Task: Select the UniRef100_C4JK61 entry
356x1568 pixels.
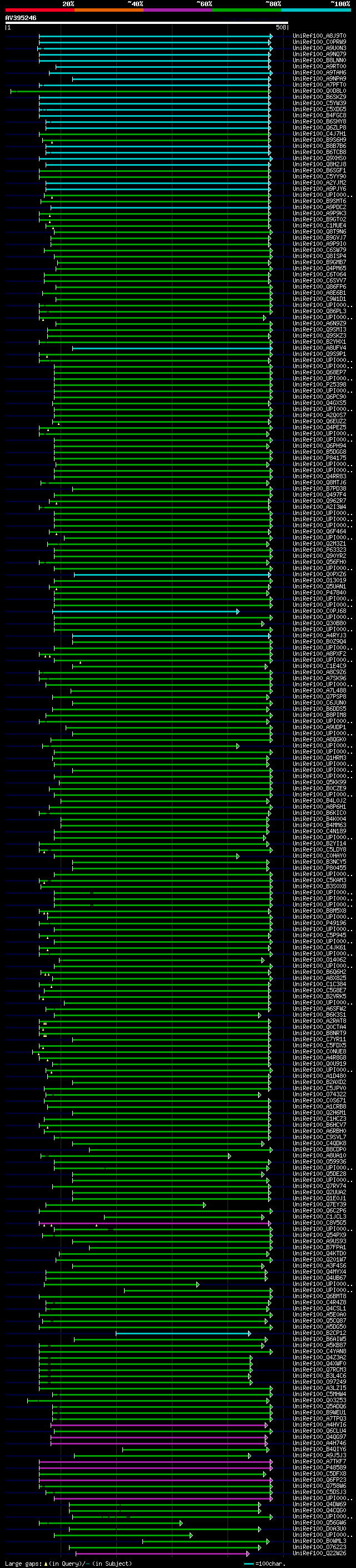Action: pos(319,948)
